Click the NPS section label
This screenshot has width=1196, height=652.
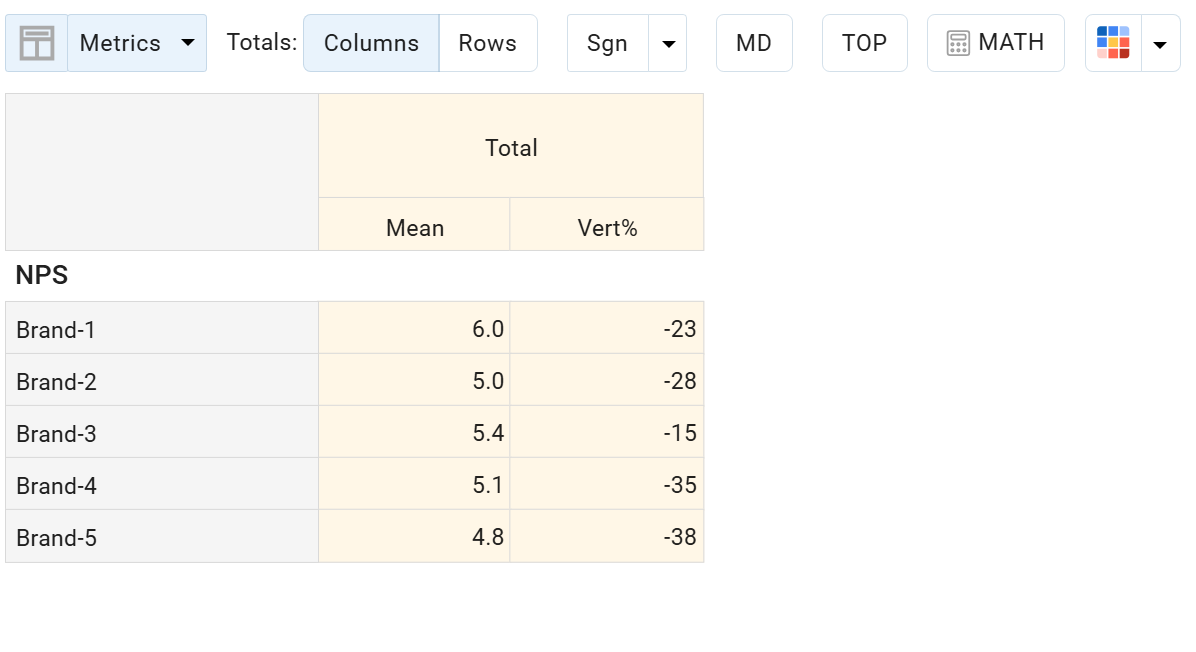pyautogui.click(x=41, y=275)
